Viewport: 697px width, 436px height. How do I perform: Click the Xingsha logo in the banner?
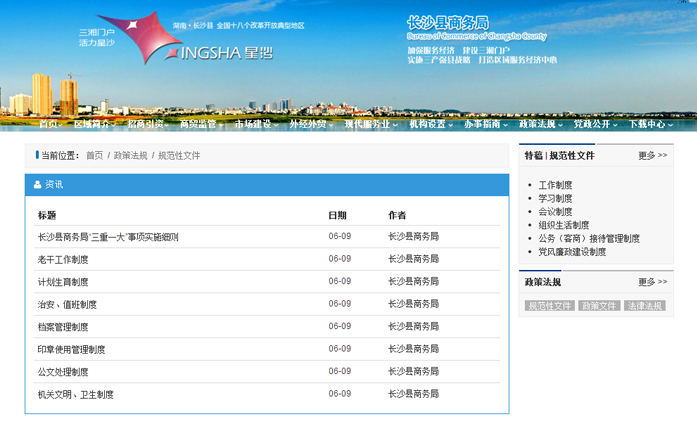pyautogui.click(x=184, y=38)
